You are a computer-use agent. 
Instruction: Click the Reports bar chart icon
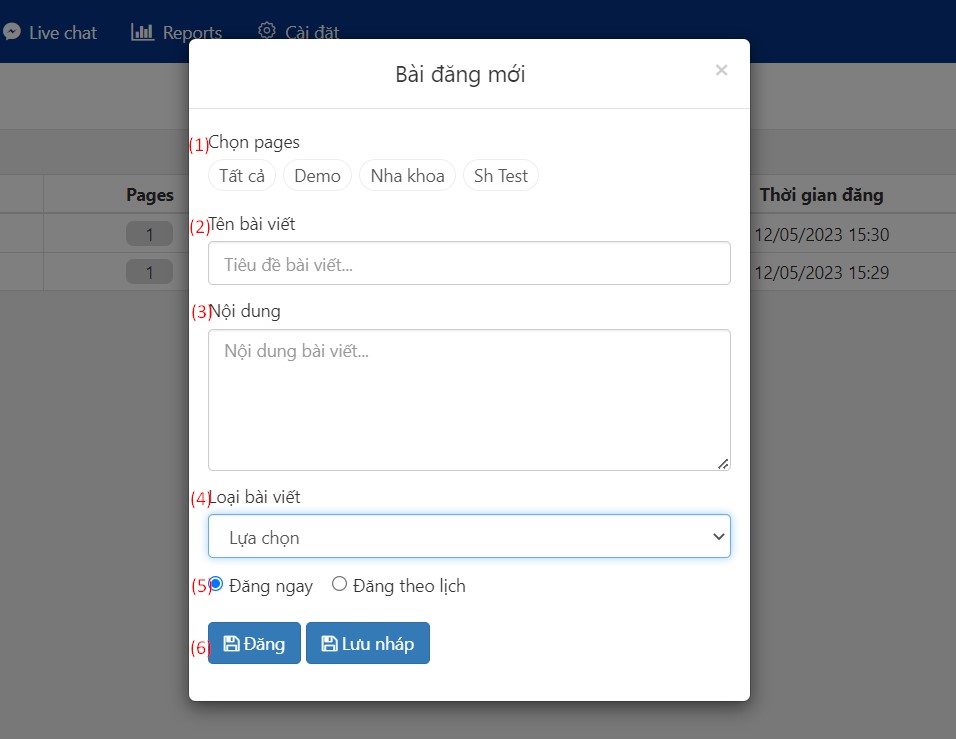(142, 32)
